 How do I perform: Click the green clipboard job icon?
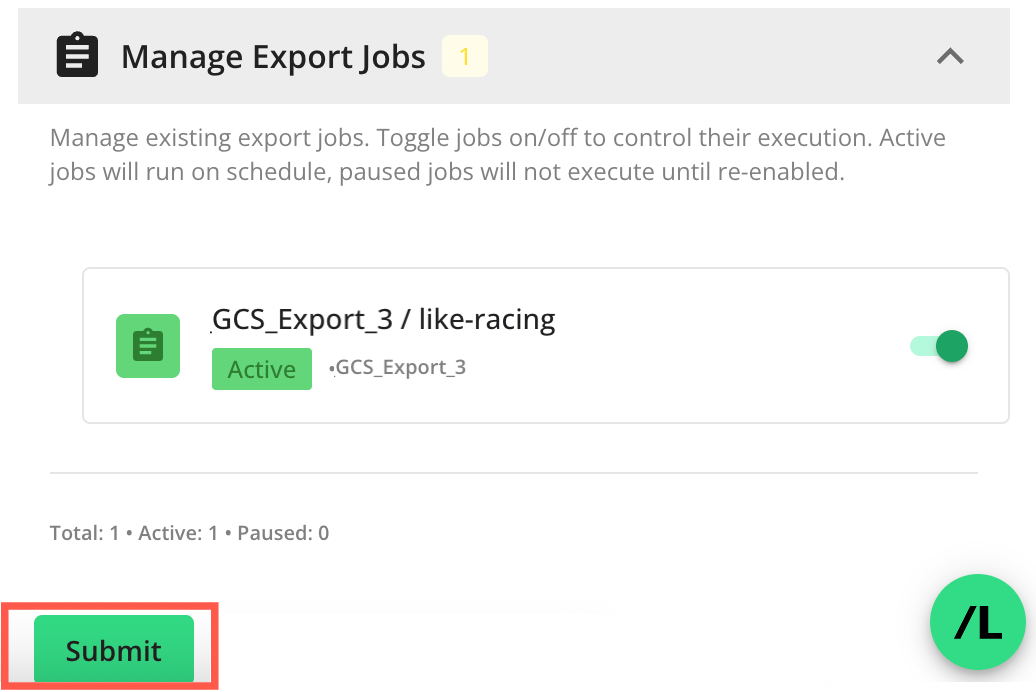pos(148,346)
